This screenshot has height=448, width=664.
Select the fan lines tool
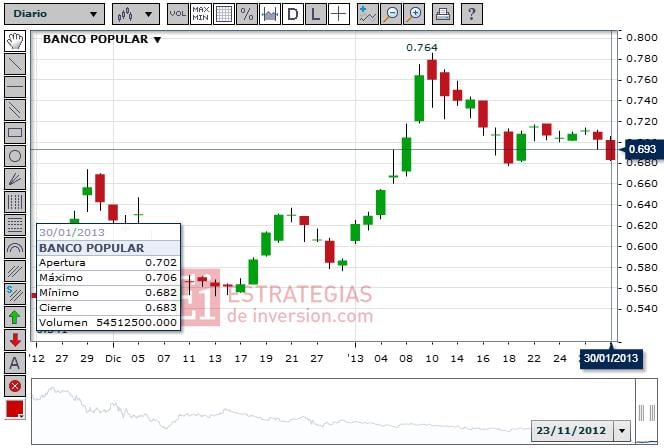point(15,179)
